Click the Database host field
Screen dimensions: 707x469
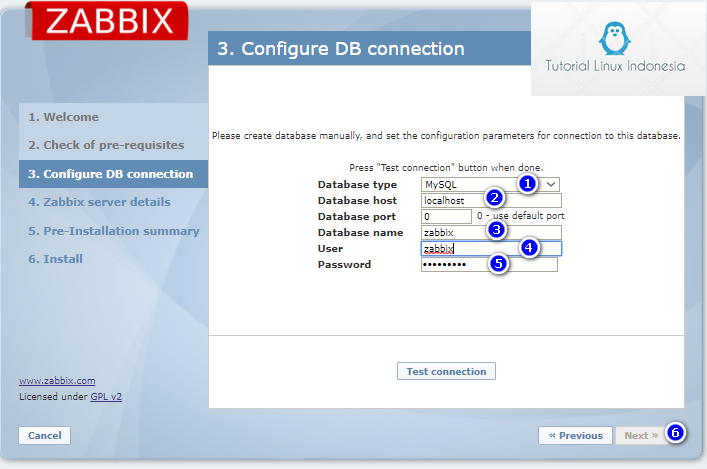tap(491, 200)
